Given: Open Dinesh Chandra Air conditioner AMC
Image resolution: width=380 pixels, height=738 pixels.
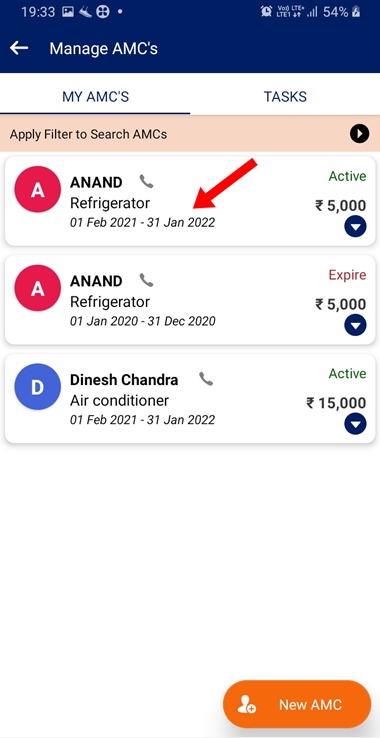Looking at the screenshot, I should (190, 399).
